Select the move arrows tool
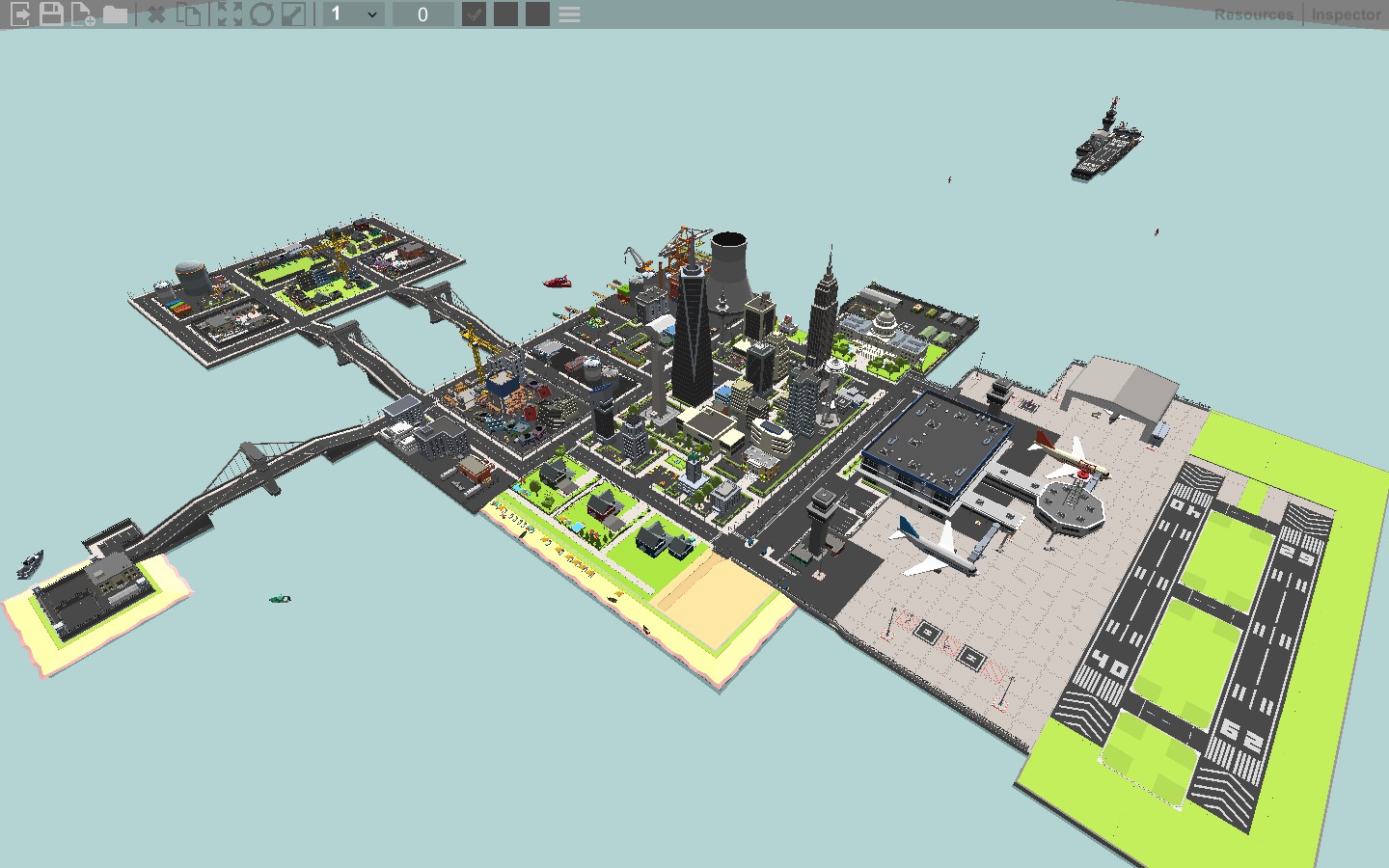This screenshot has height=868, width=1389. click(x=230, y=14)
